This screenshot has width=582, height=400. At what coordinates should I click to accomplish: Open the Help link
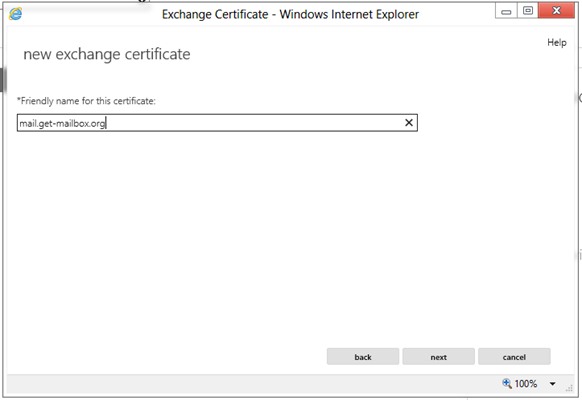(557, 42)
